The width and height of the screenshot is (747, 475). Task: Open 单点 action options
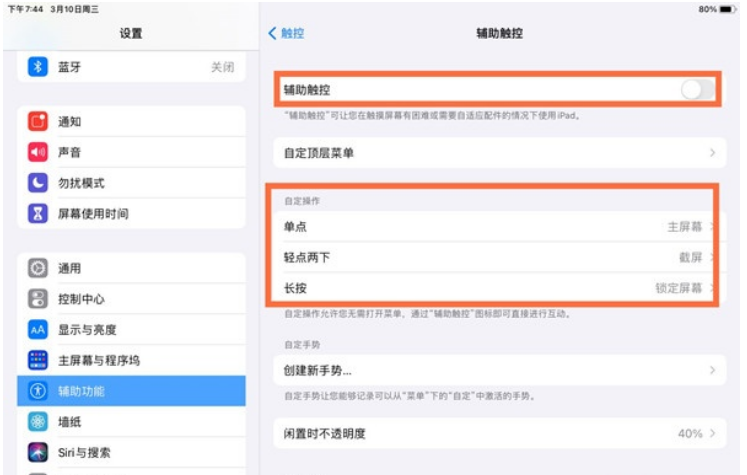pos(497,227)
